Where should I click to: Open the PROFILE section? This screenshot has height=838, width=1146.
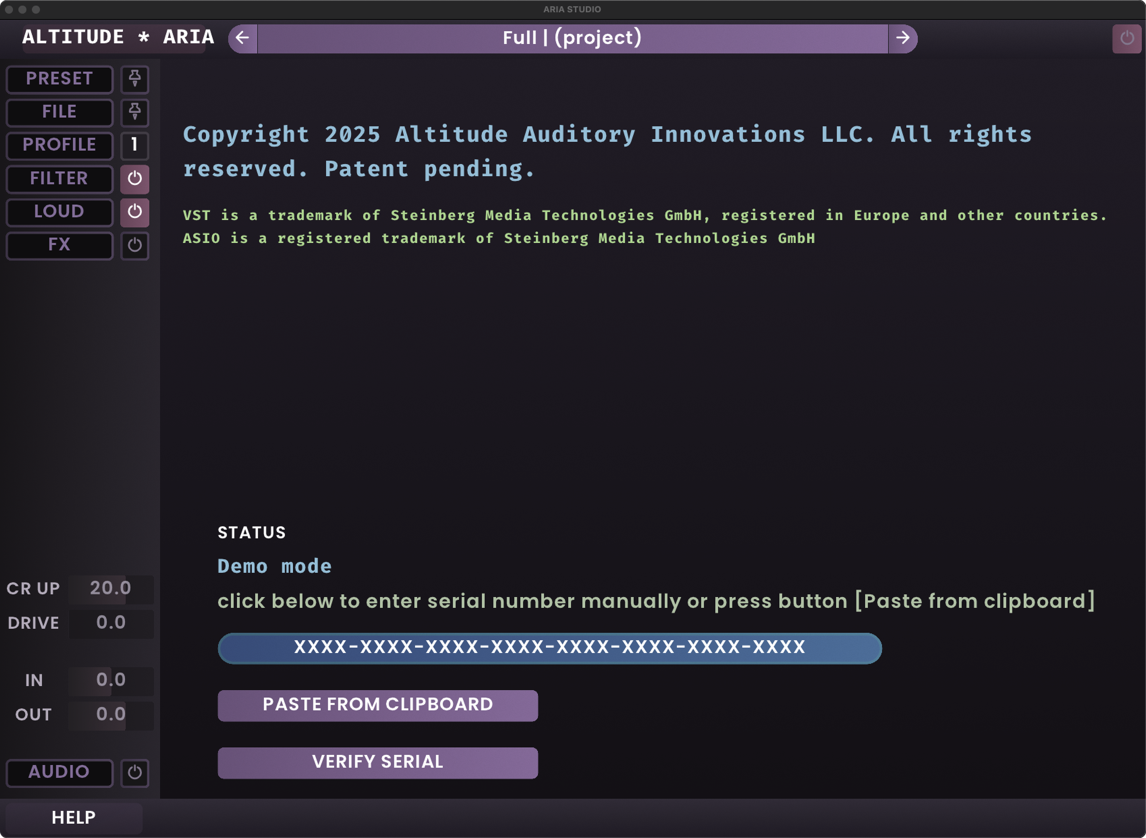point(60,145)
